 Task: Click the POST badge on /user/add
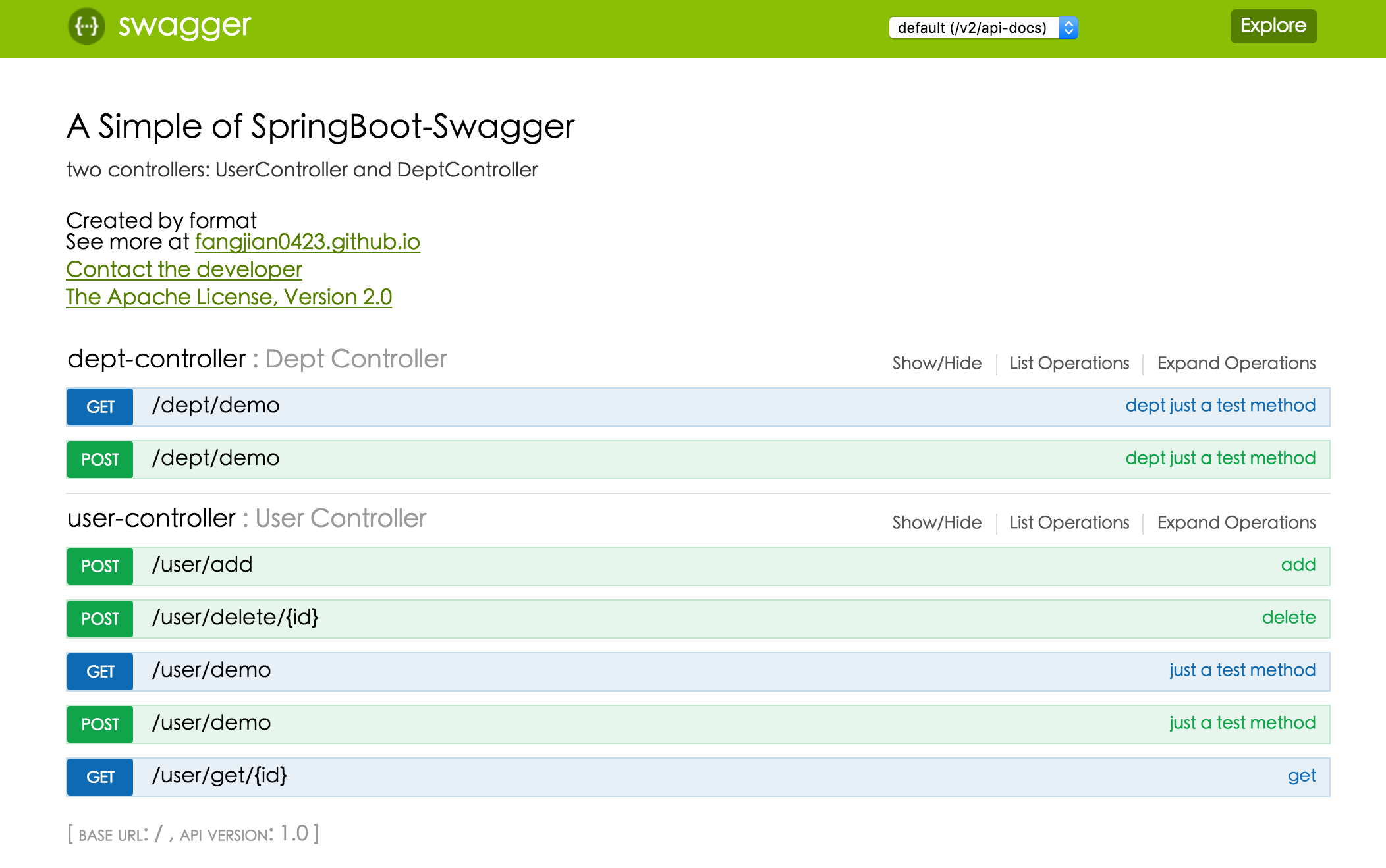pyautogui.click(x=99, y=566)
